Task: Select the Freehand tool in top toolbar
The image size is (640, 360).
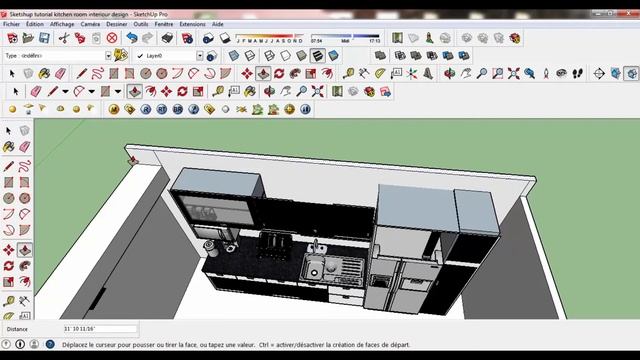Action: pos(98,73)
